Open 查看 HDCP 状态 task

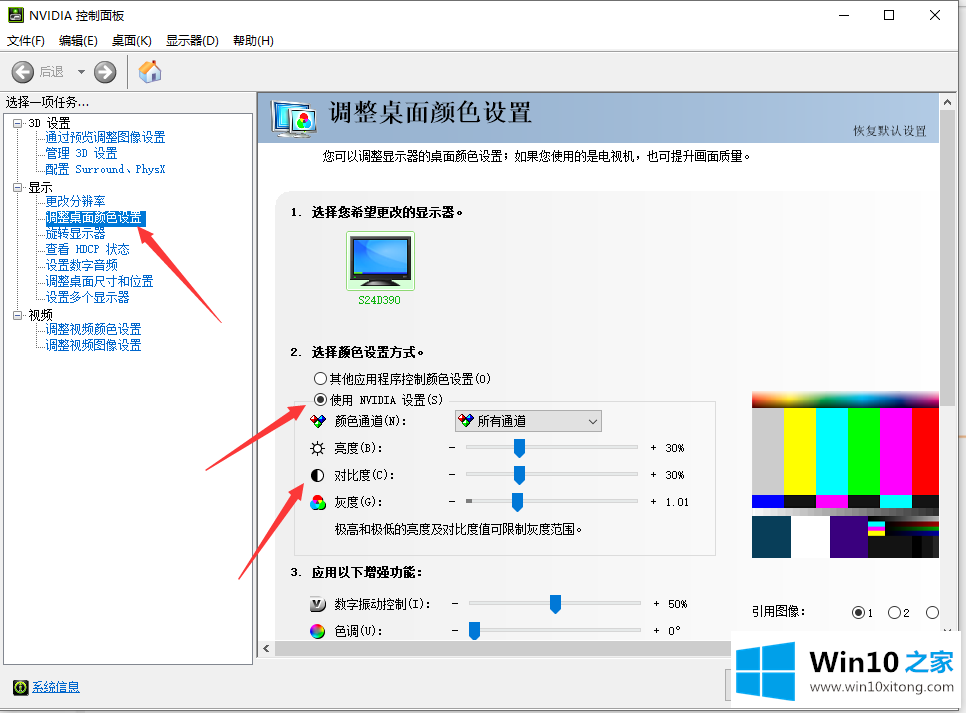point(87,249)
